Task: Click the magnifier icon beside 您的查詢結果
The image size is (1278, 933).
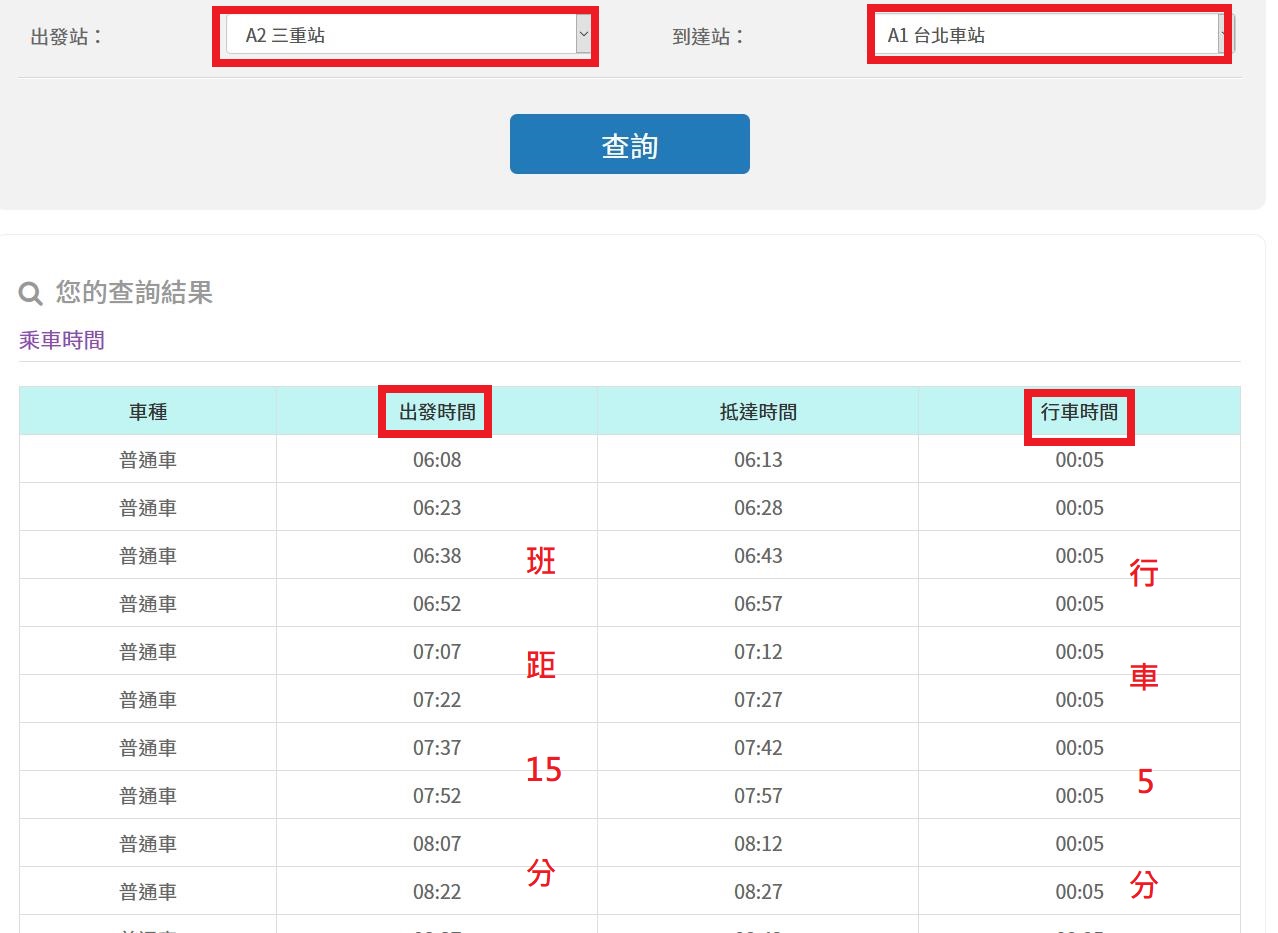Action: tap(31, 293)
